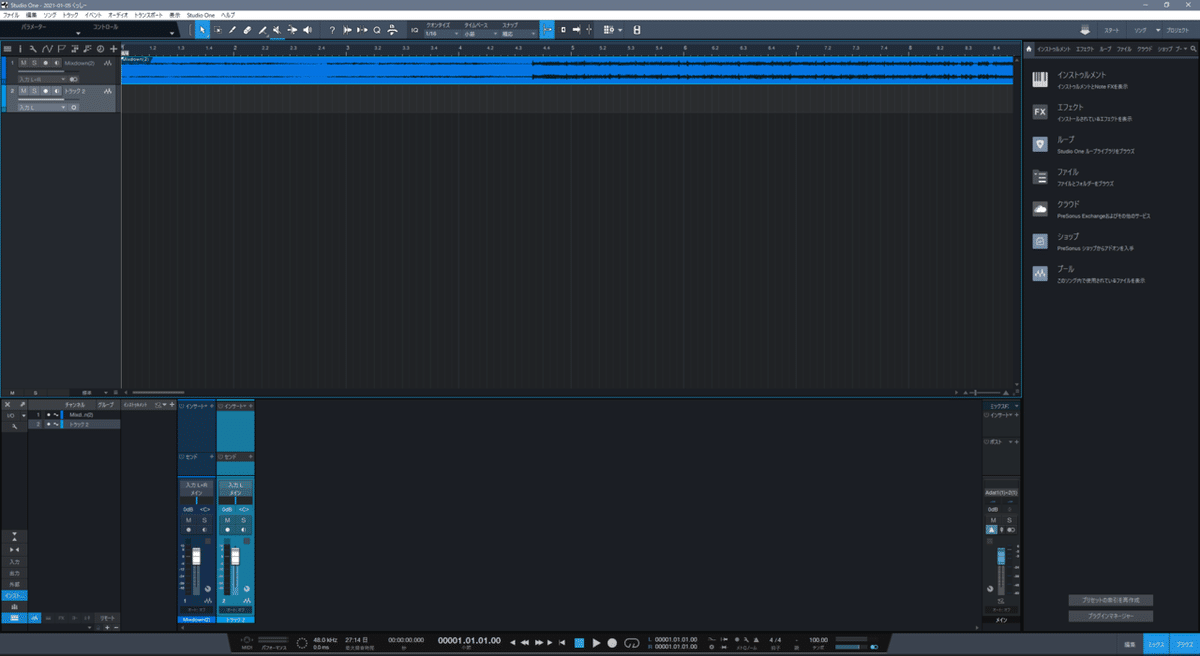Mute track 2 in arrangement
Image resolution: width=1200 pixels, height=656 pixels.
coord(23,91)
